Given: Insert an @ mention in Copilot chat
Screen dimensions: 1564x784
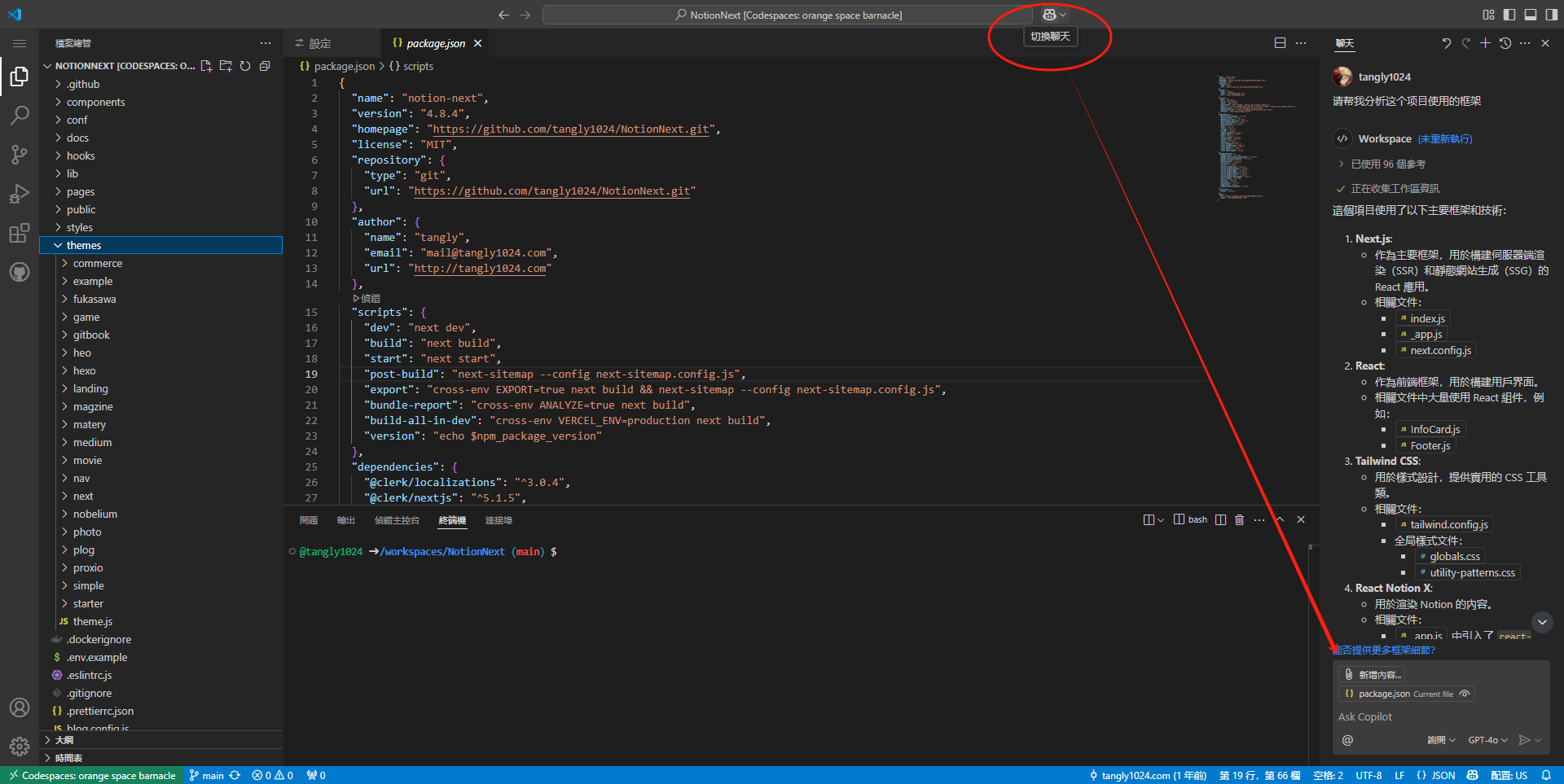Looking at the screenshot, I should [x=1347, y=740].
